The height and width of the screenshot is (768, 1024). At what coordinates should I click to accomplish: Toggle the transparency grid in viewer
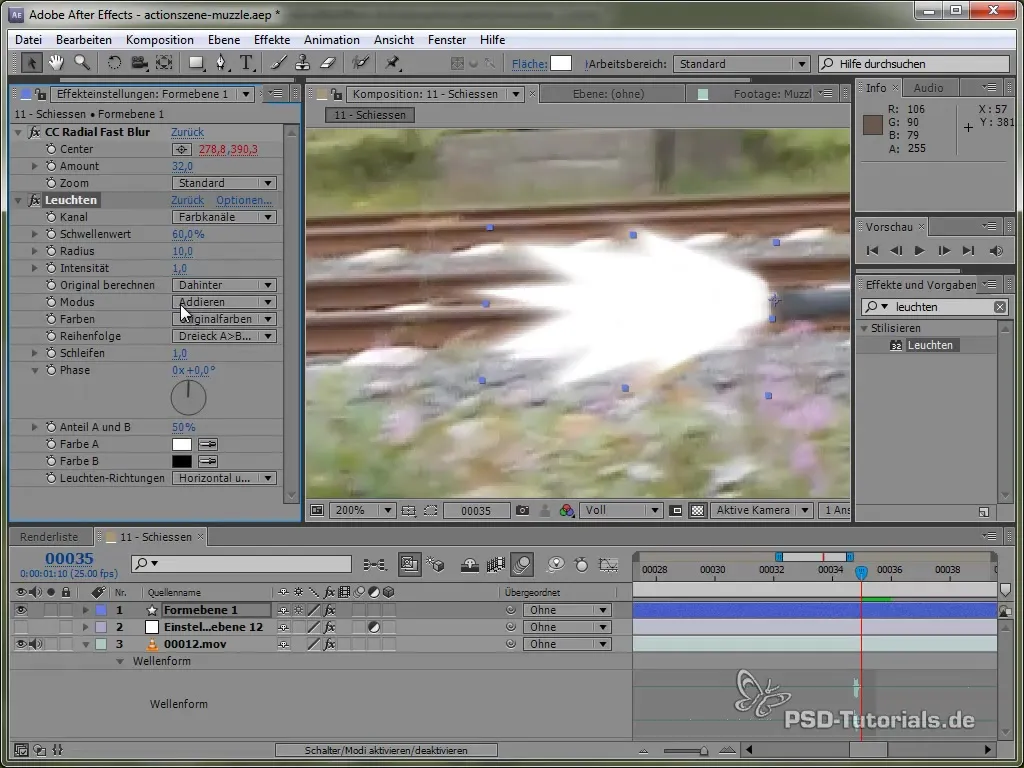[x=697, y=511]
